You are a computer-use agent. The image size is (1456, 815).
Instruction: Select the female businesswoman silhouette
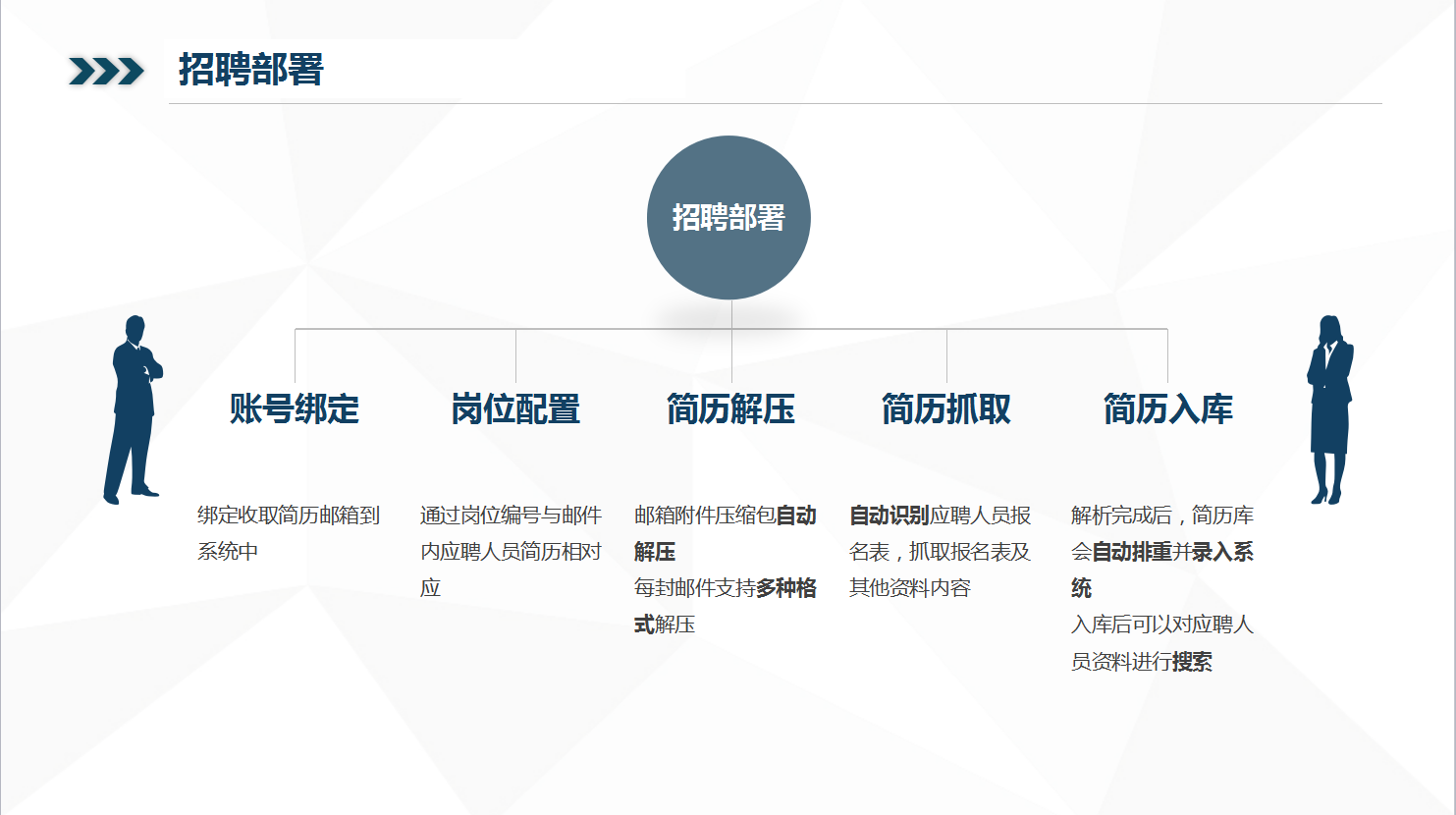point(1329,409)
